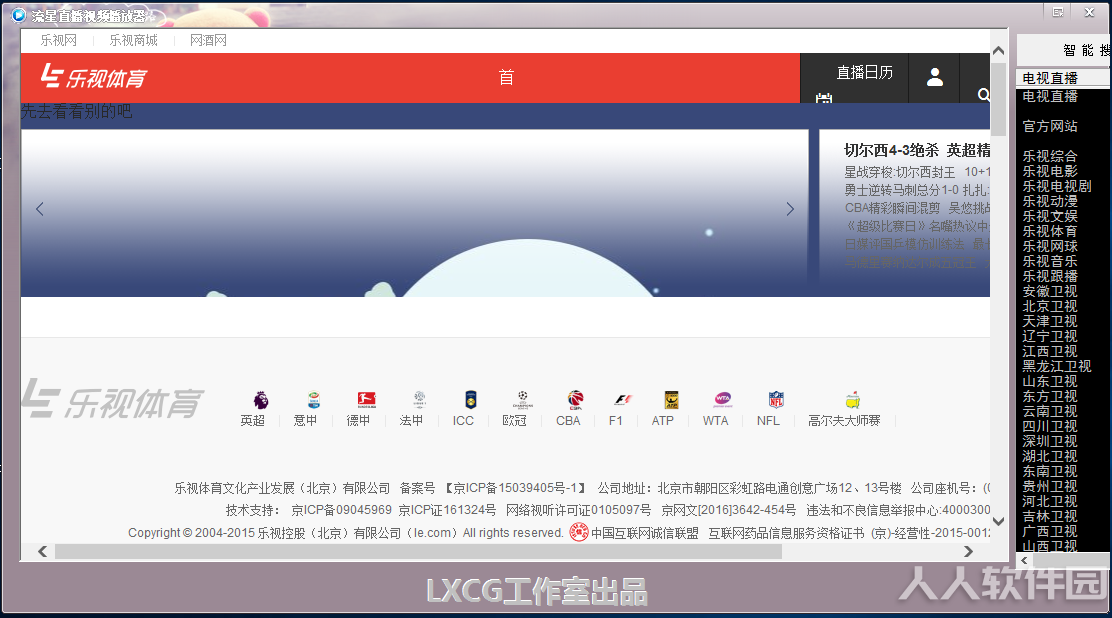1112x618 pixels.
Task: Click the 意甲 Serie A league icon
Action: pyautogui.click(x=313, y=399)
